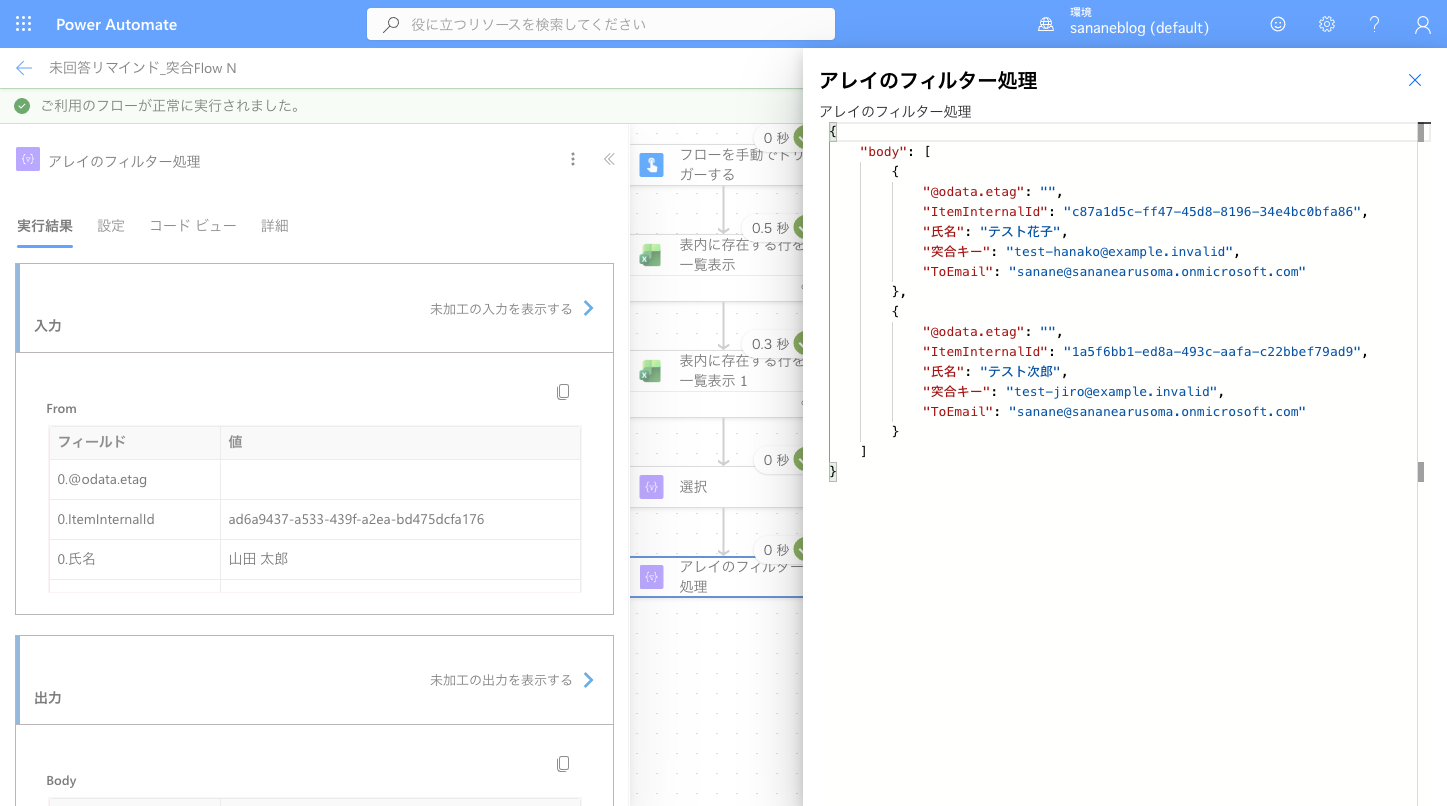Click the アレイのフィルター処理 flow step icon

click(651, 577)
